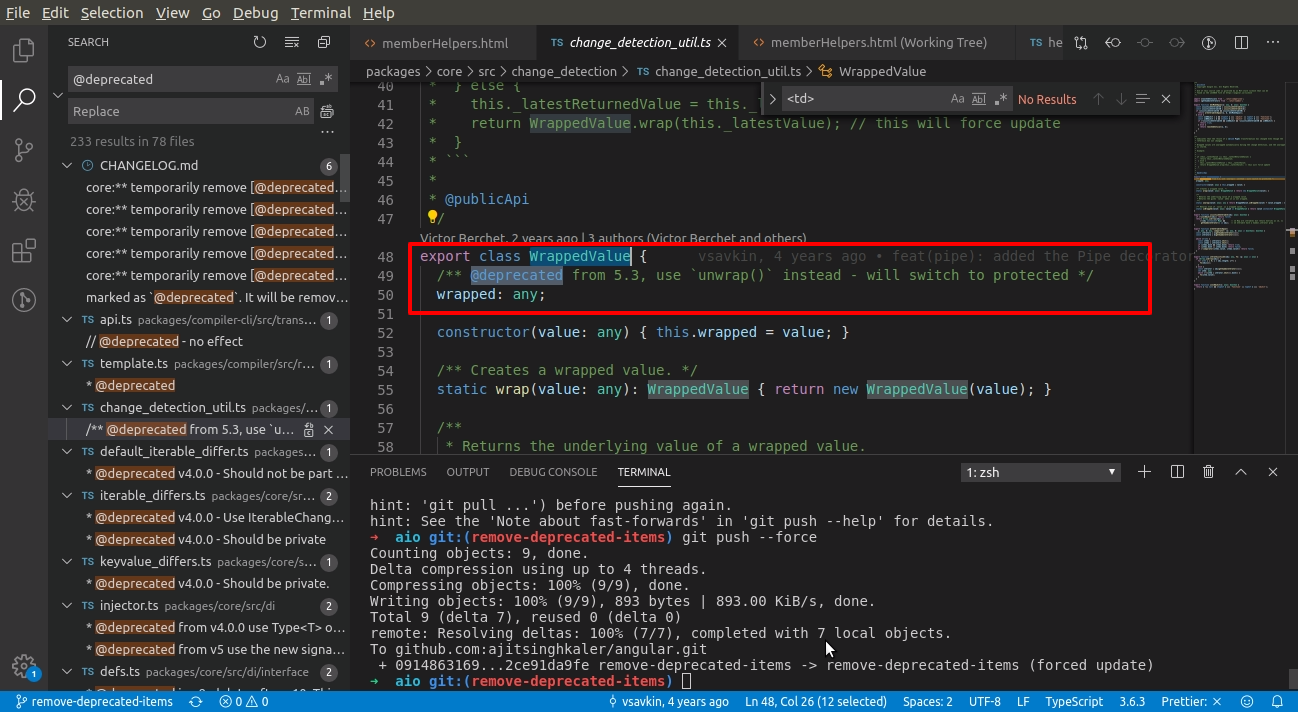Clear the search results
The image size is (1298, 712).
[292, 42]
